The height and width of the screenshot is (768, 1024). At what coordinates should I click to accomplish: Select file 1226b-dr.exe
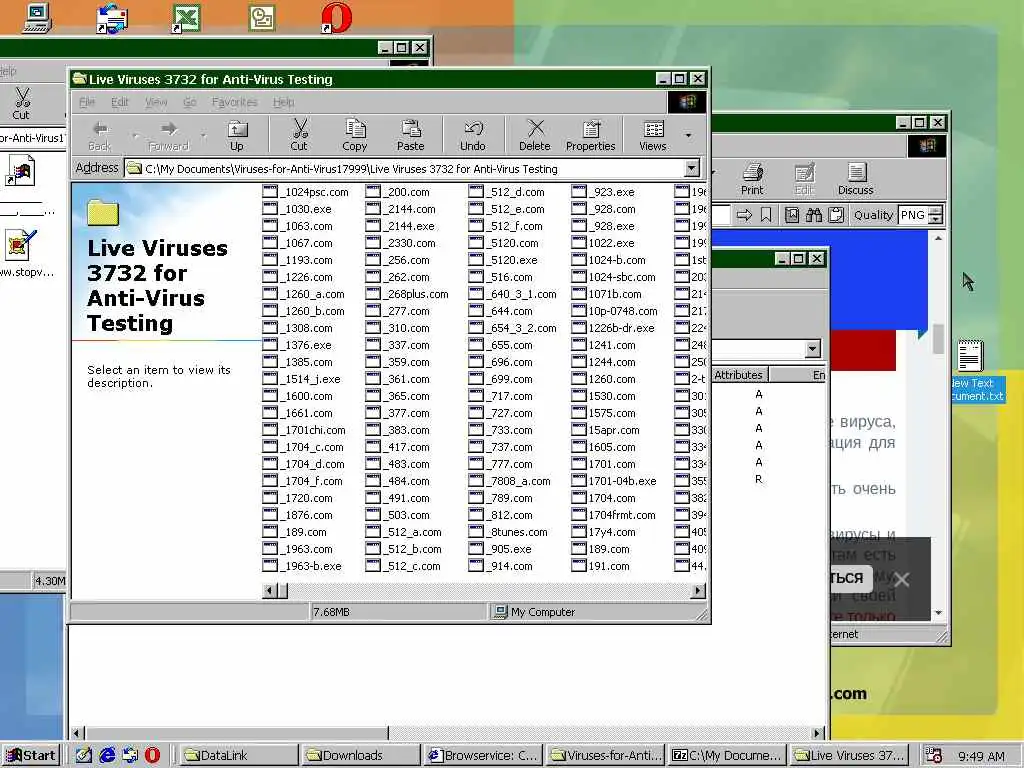613,328
